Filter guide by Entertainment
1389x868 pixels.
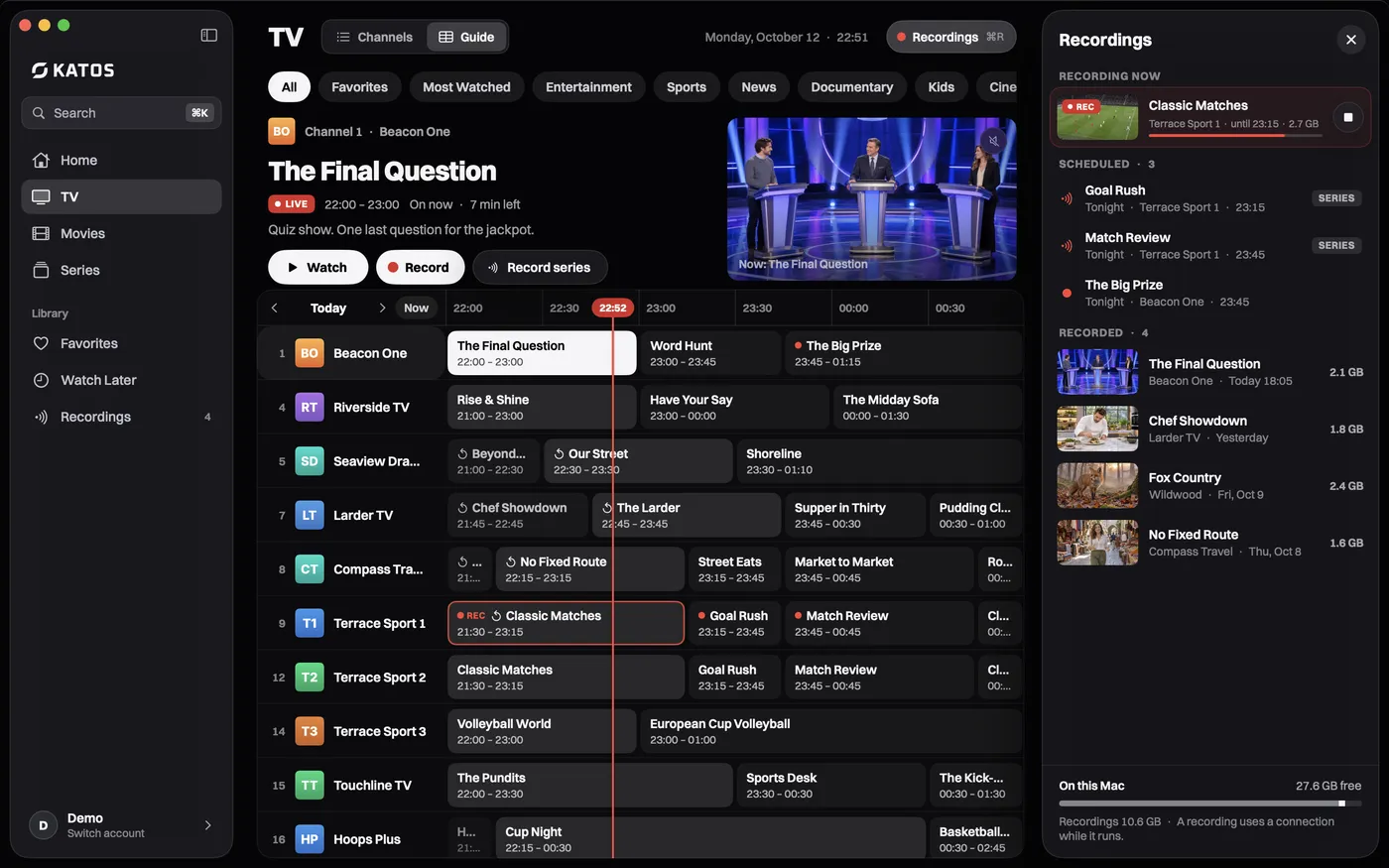[x=588, y=87]
